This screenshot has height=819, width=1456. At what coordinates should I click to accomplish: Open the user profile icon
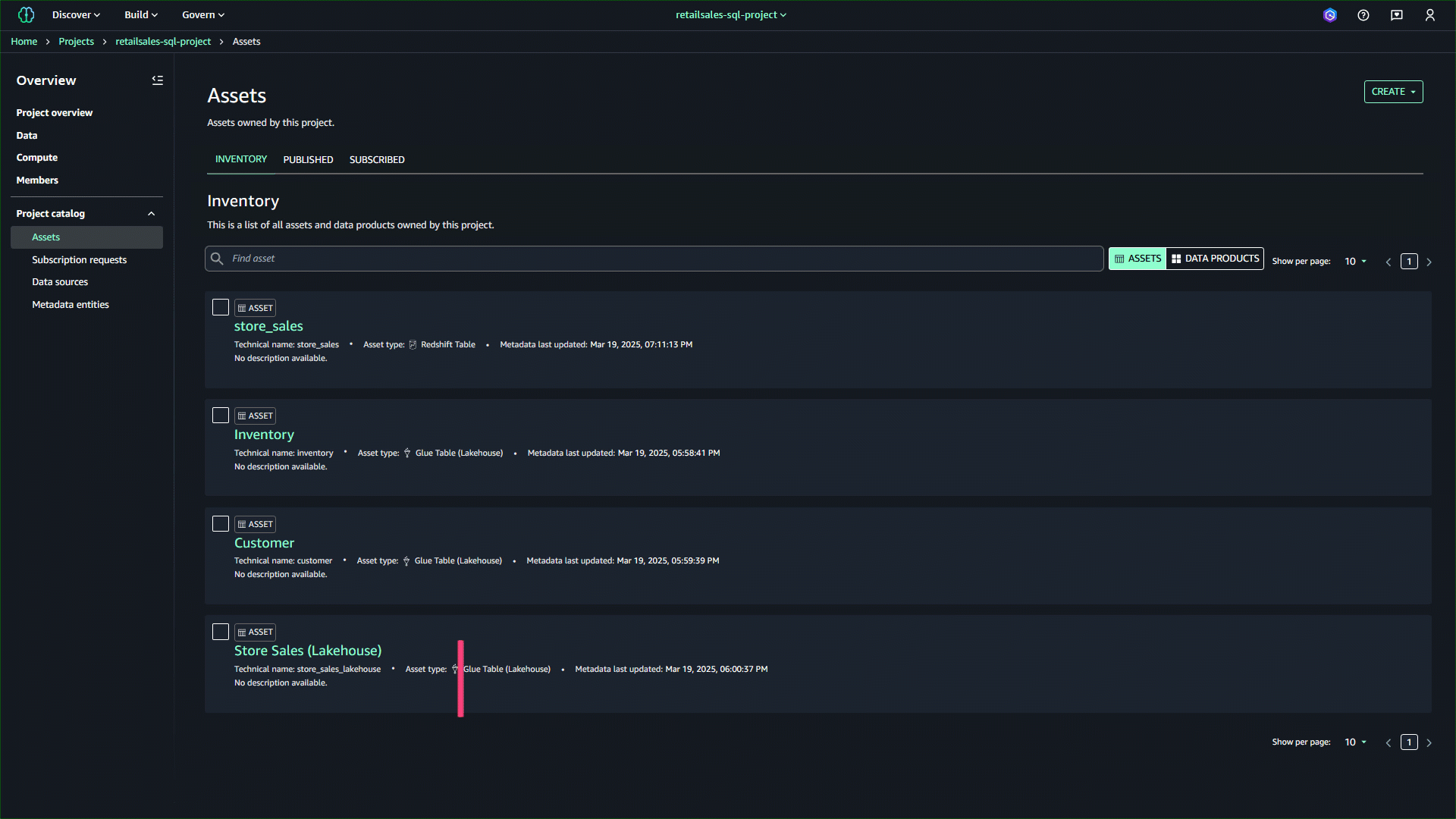point(1429,15)
